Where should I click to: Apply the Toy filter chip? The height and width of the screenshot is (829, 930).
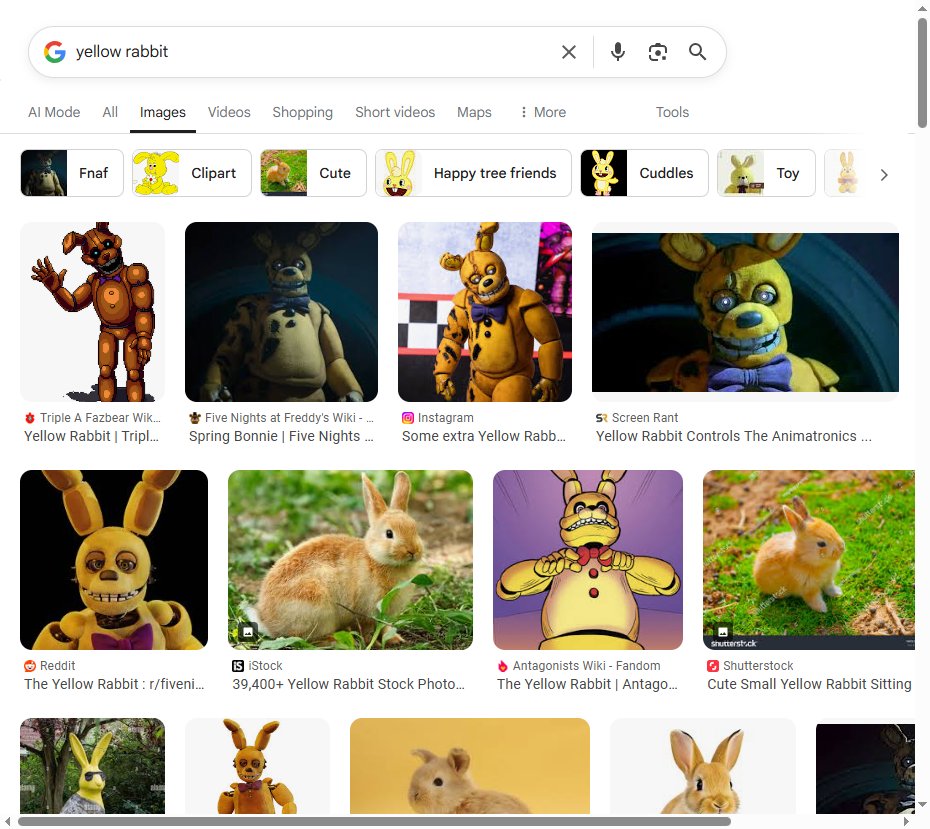click(766, 173)
